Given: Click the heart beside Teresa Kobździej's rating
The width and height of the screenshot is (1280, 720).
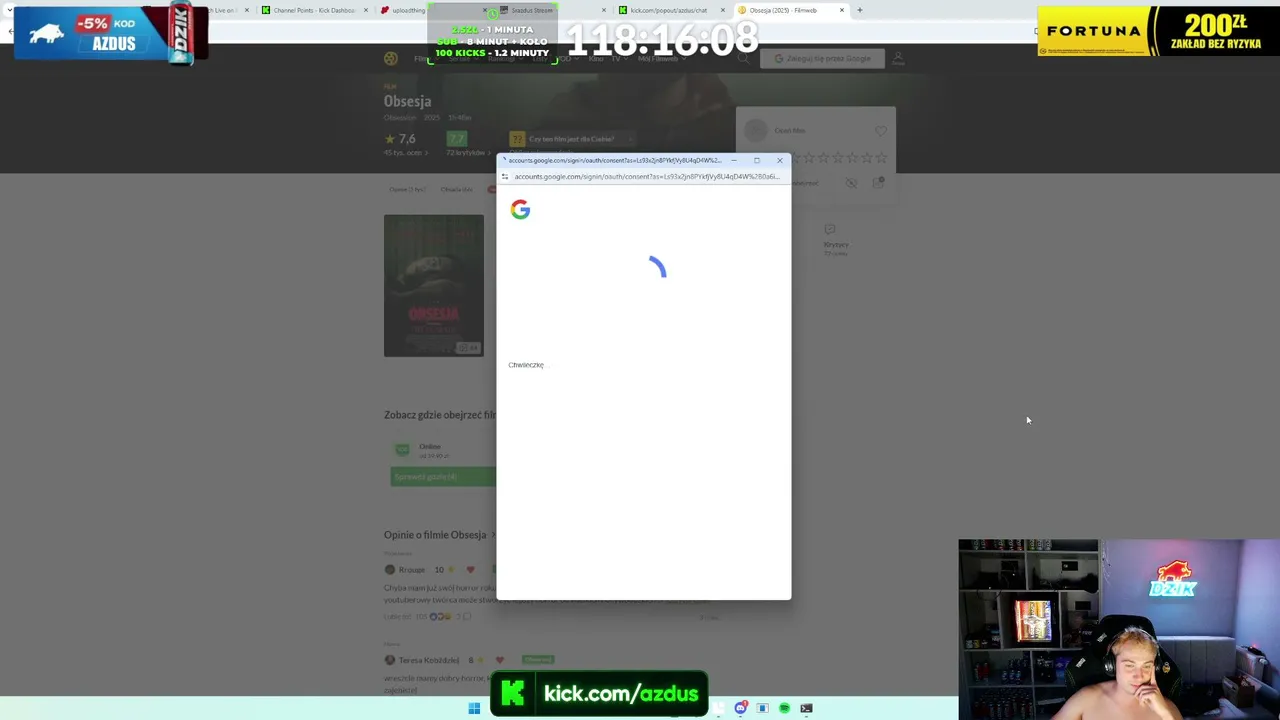Looking at the screenshot, I should click(500, 660).
